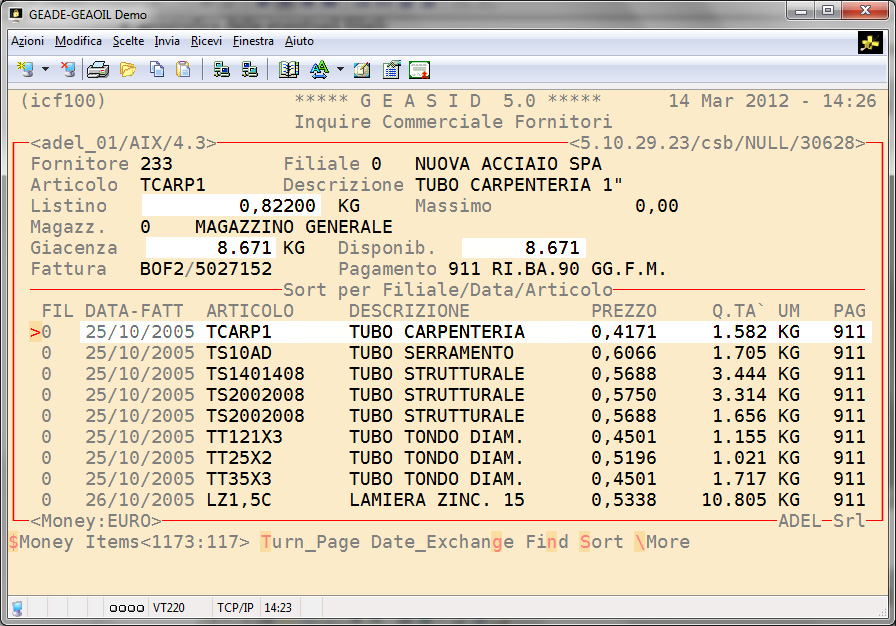Click the copy icon in toolbar
The width and height of the screenshot is (896, 626).
point(156,70)
